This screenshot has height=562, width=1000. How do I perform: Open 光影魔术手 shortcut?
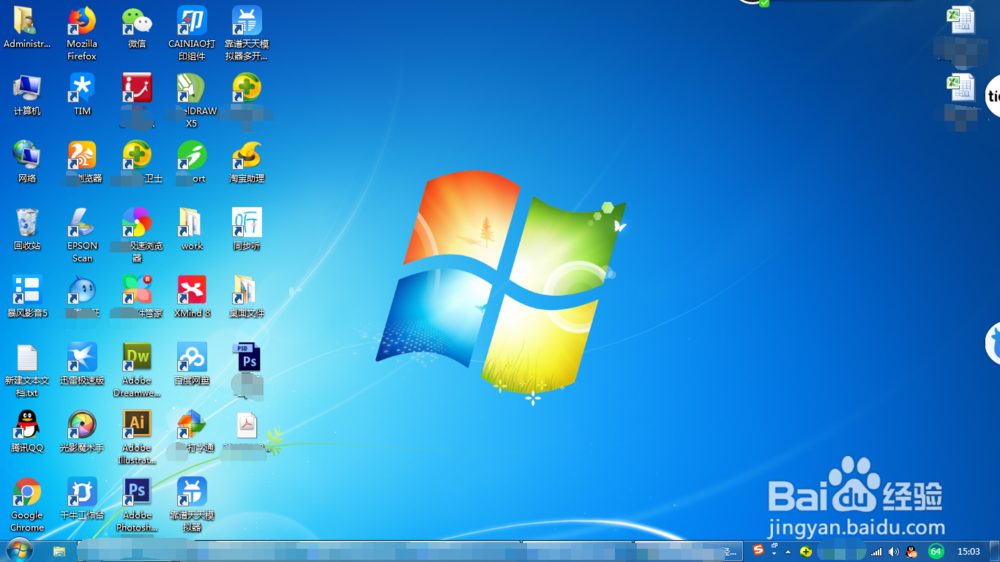(82, 431)
